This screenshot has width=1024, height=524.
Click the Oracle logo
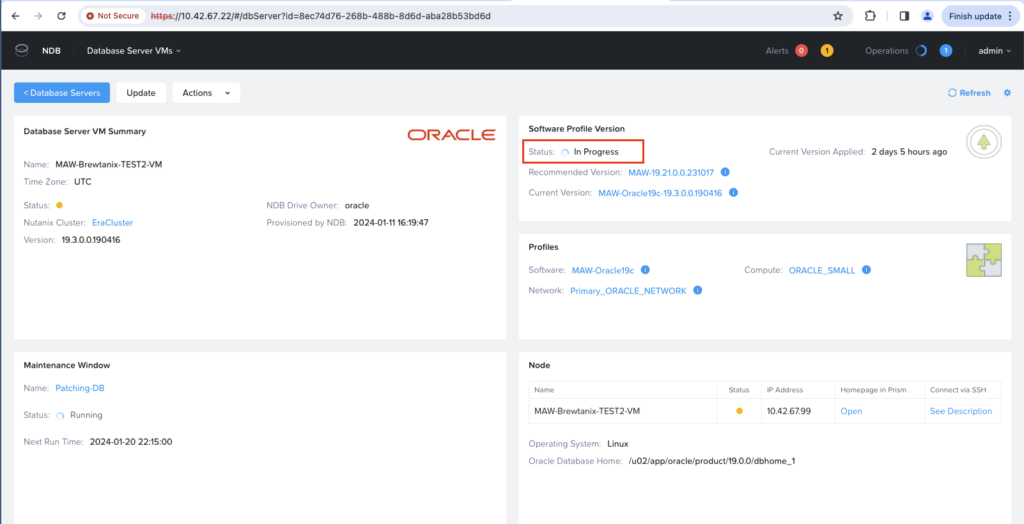[x=451, y=135]
